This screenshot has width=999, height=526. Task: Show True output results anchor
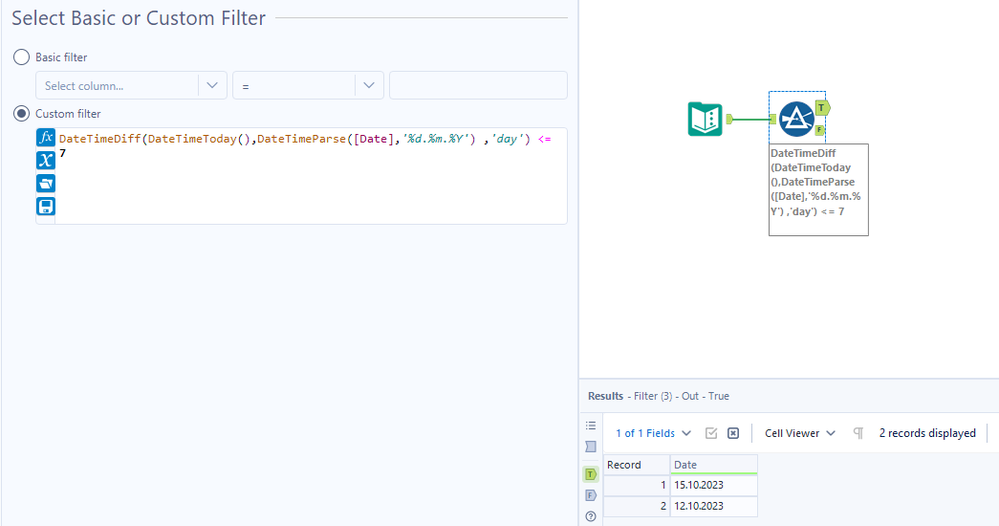tap(591, 474)
